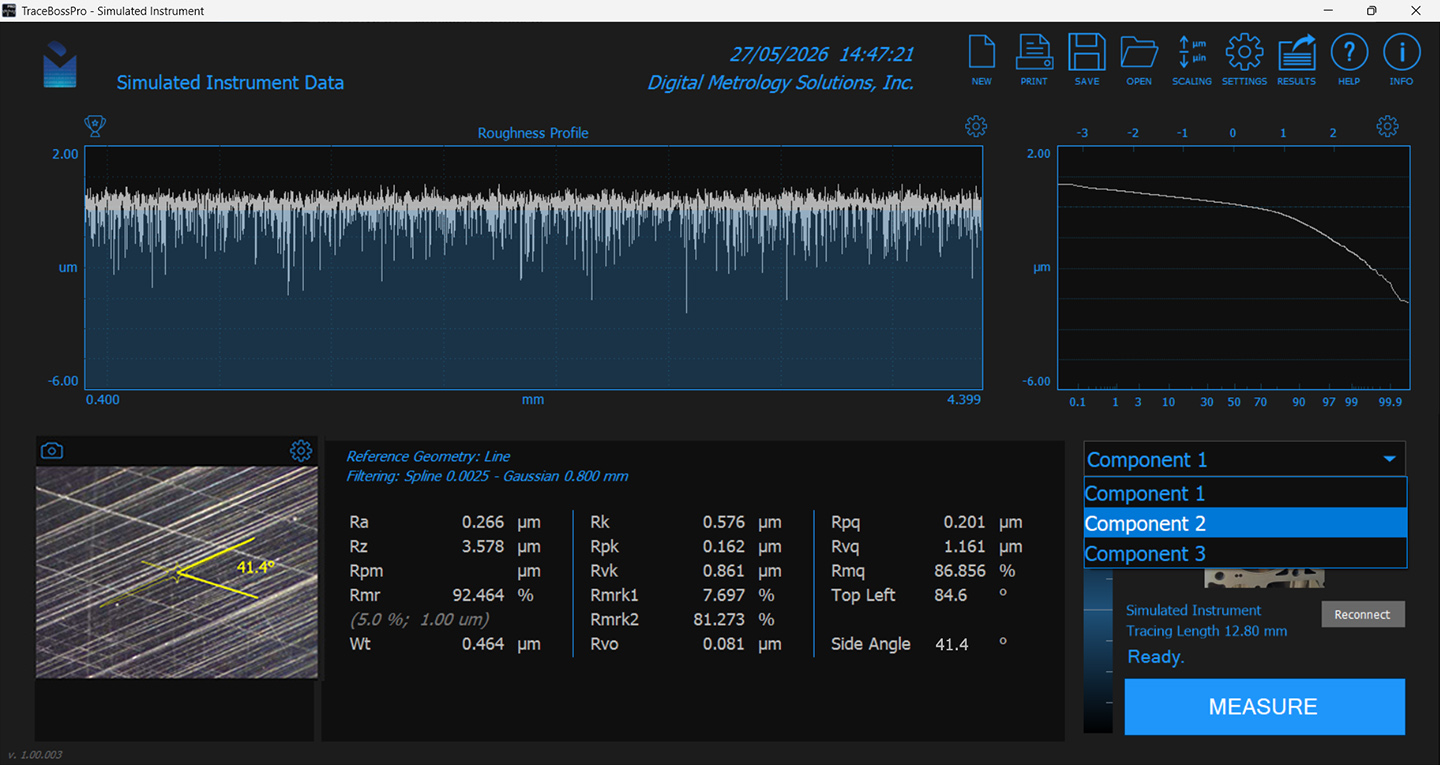Click the date and time display
The height and width of the screenshot is (765, 1440).
[821, 54]
